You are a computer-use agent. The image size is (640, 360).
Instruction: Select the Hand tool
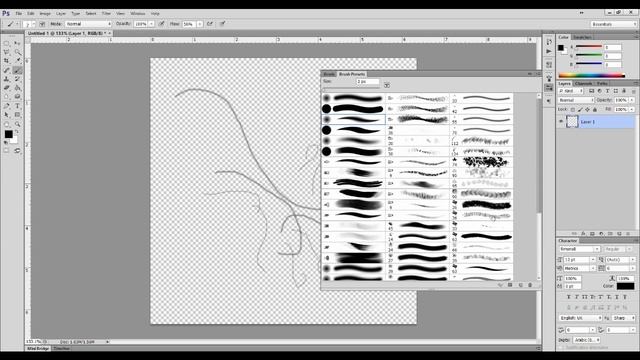(7, 124)
